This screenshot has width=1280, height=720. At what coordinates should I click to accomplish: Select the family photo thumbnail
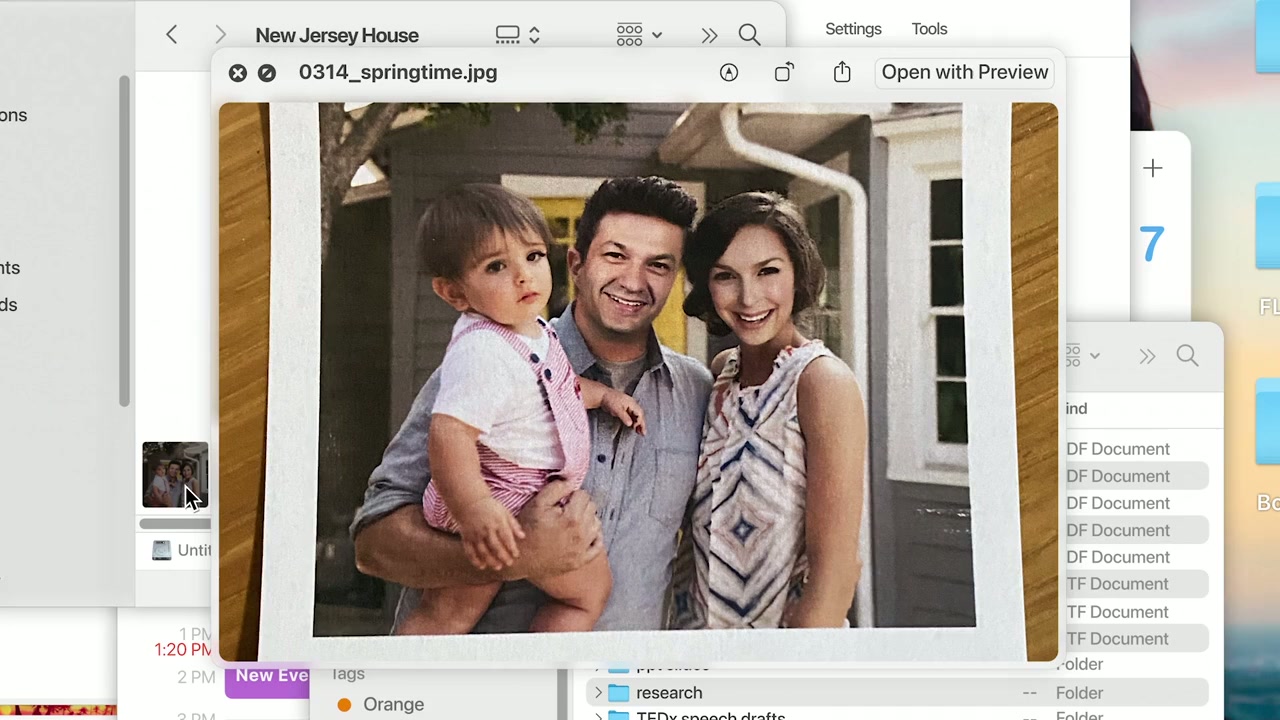(x=174, y=475)
